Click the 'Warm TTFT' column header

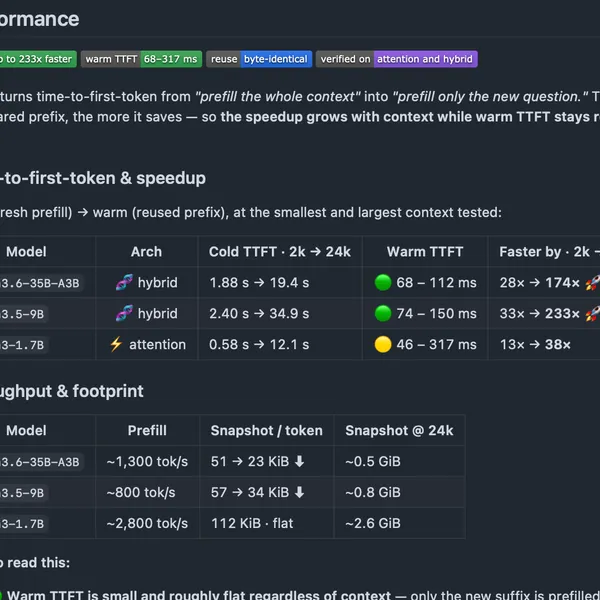[x=425, y=251]
